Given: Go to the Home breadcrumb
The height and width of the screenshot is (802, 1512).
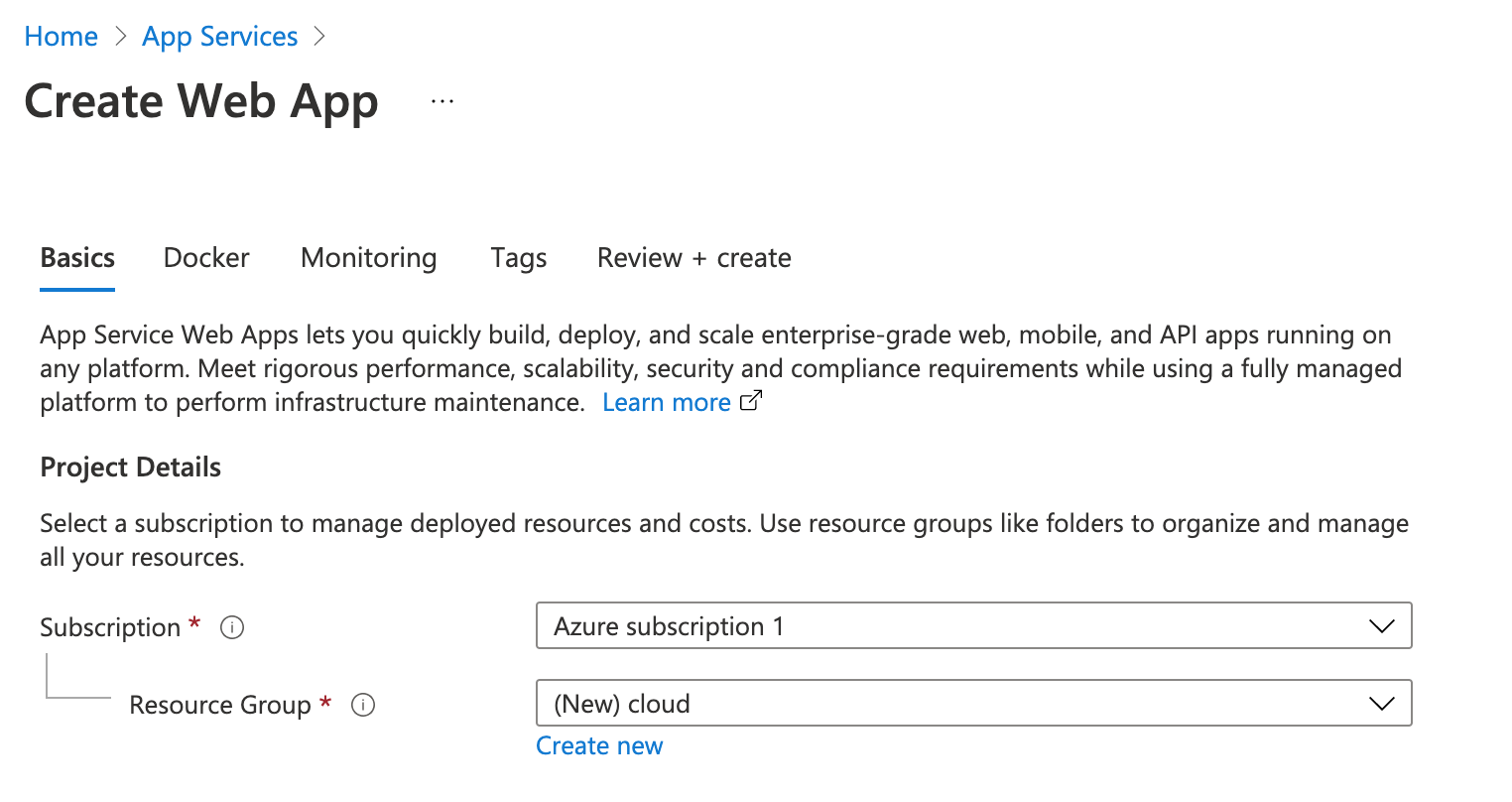Looking at the screenshot, I should (x=62, y=37).
